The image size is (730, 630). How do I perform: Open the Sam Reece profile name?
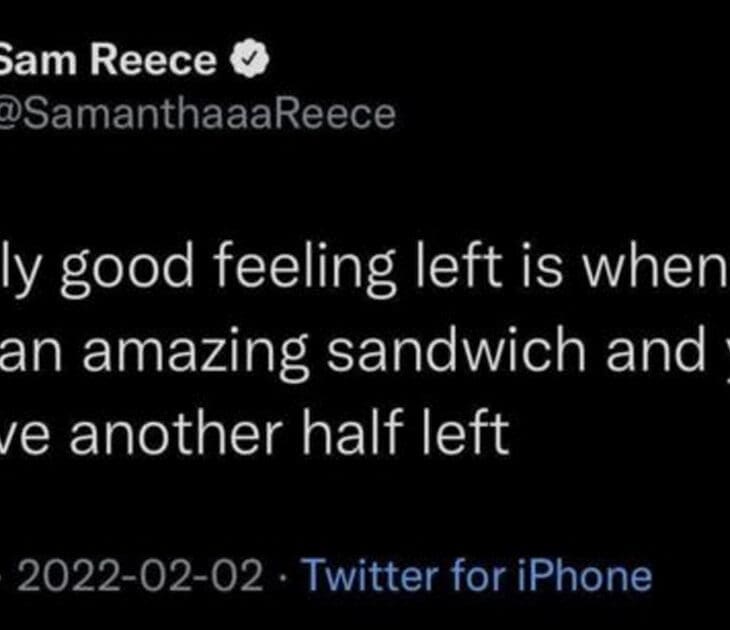tap(107, 62)
